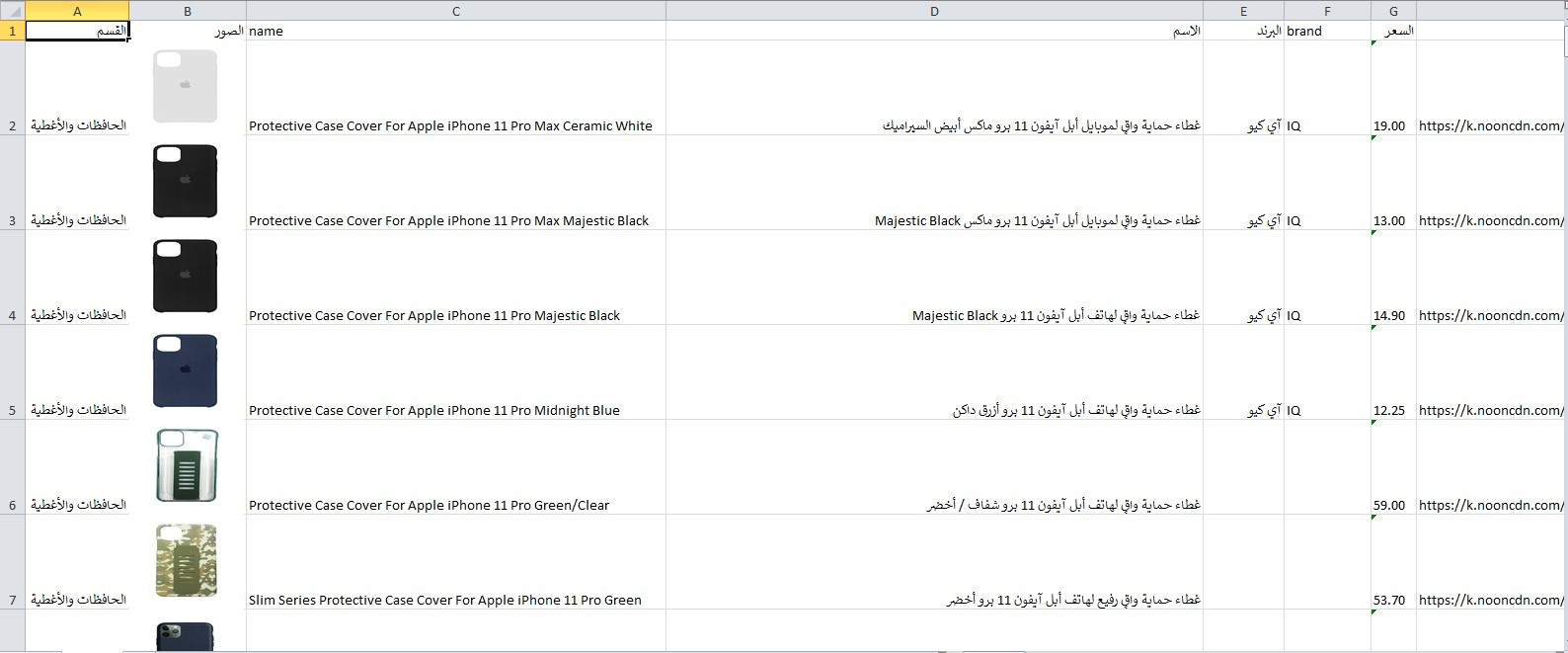This screenshot has height=653, width=1568.
Task: Select Arabic name cell ending 'أبيض السيراميك'
Action: pyautogui.click(x=934, y=88)
